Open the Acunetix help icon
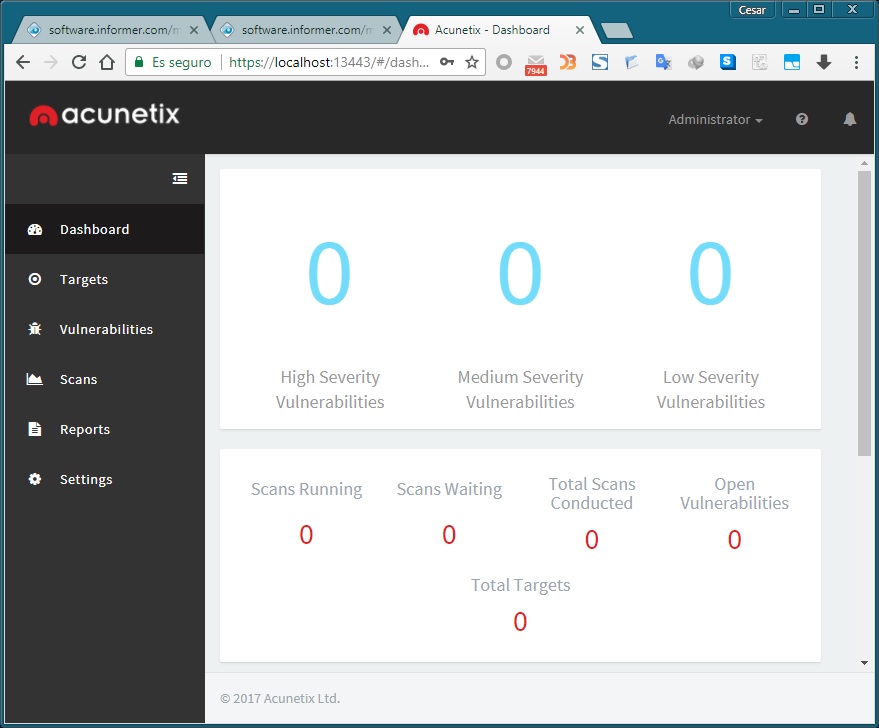The height and width of the screenshot is (728, 879). (x=801, y=119)
